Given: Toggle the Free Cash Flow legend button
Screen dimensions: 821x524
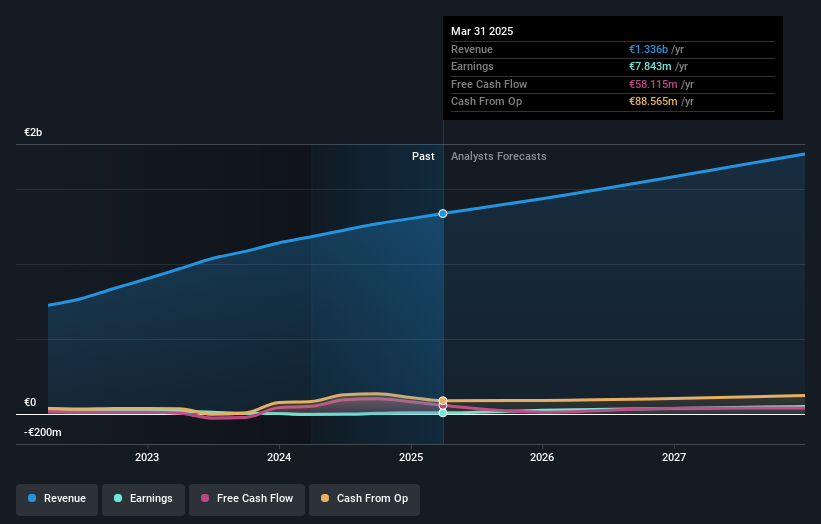Looking at the screenshot, I should pos(247,499).
